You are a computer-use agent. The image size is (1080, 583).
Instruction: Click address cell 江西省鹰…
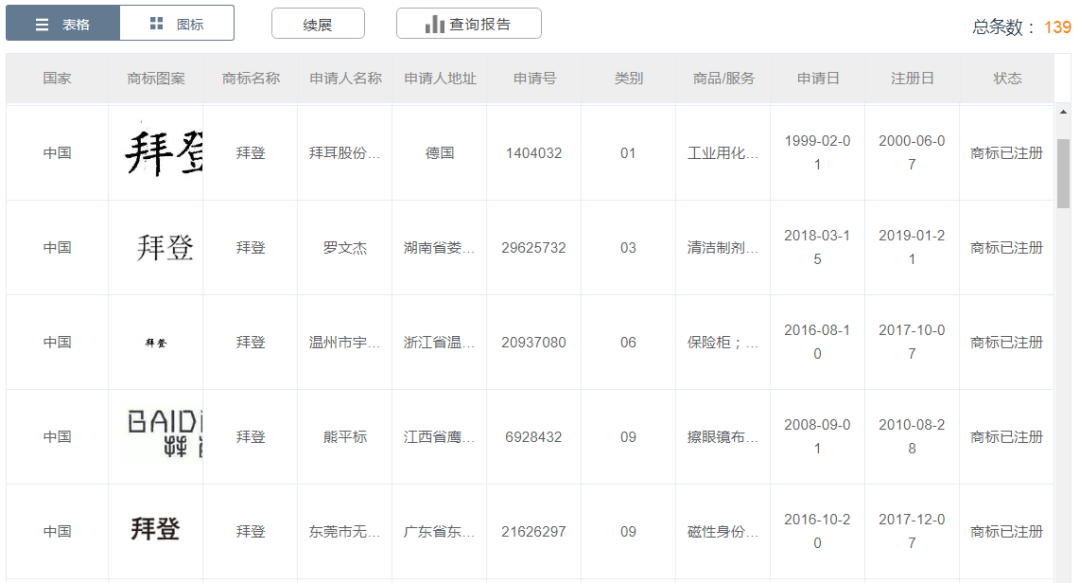pos(439,437)
